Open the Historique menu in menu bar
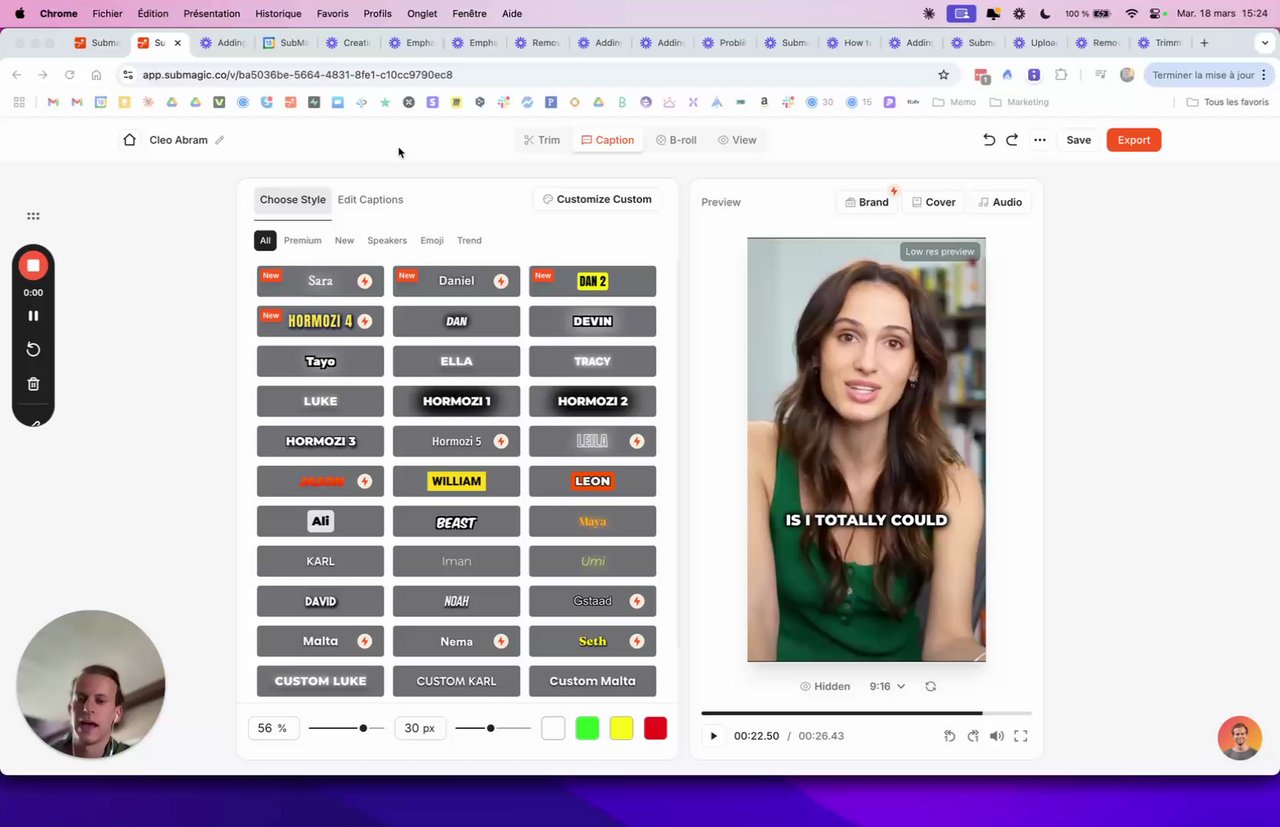Viewport: 1280px width, 827px height. tap(278, 14)
